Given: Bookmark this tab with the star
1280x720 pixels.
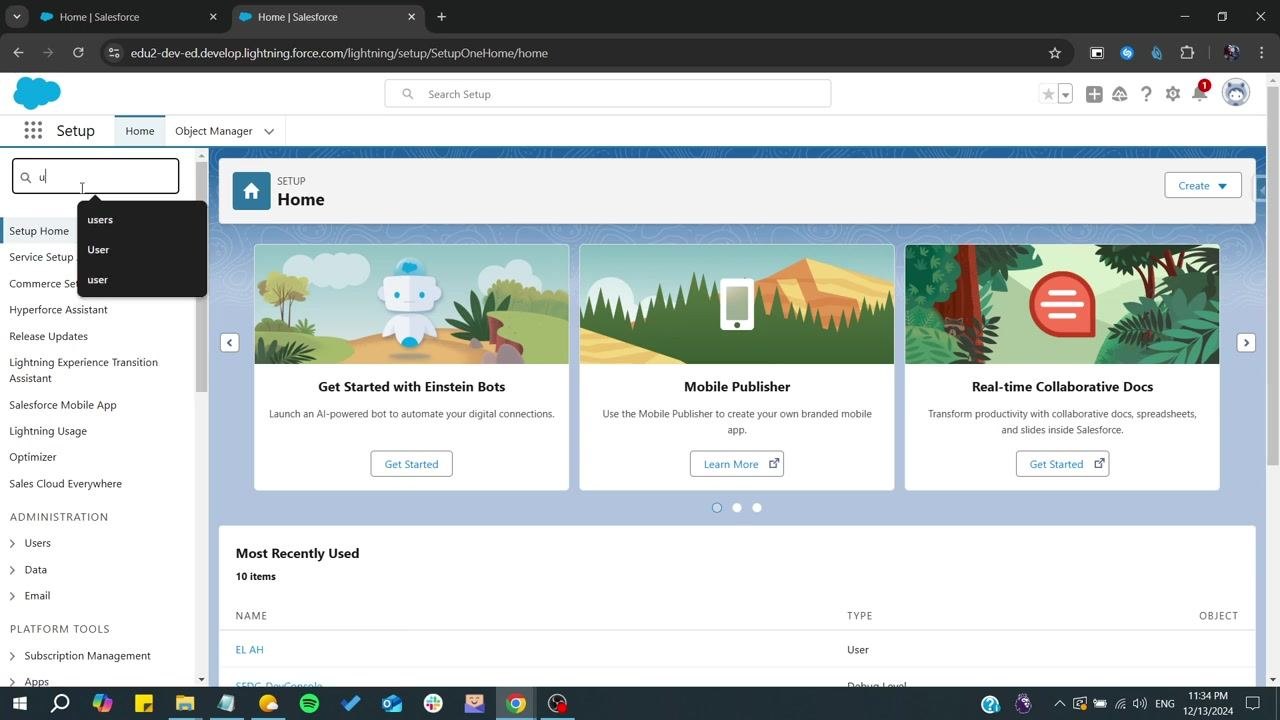Looking at the screenshot, I should [1054, 53].
